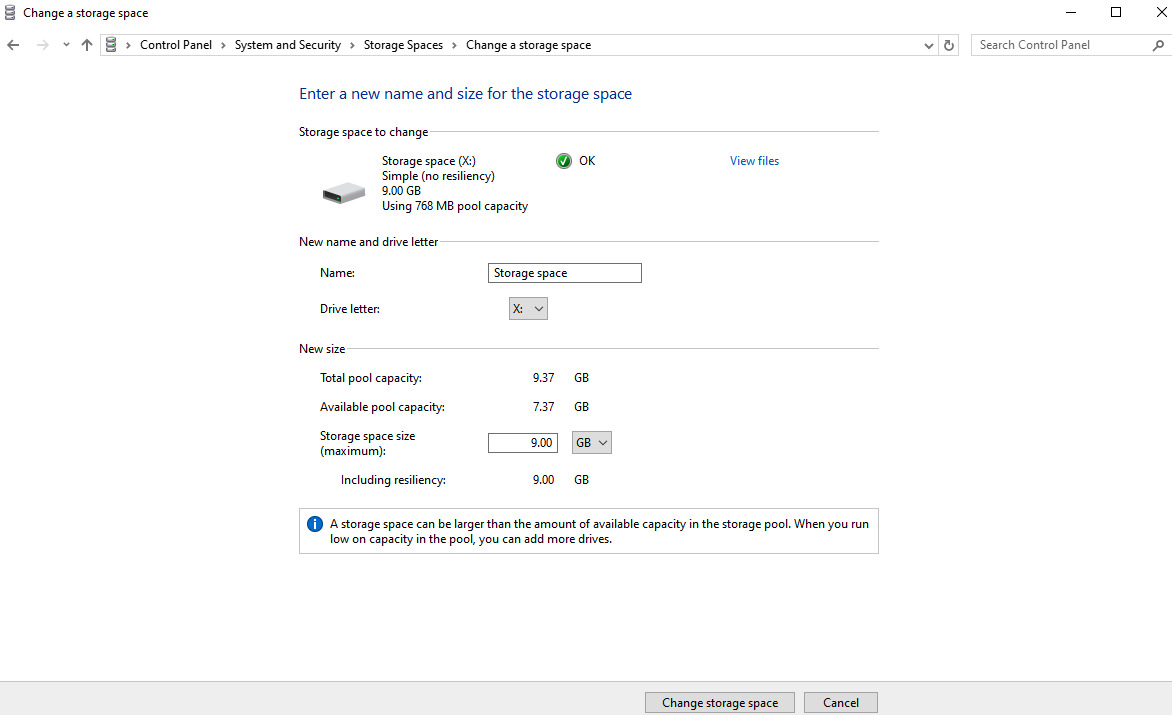This screenshot has width=1172, height=715.
Task: Cancel the storage space changes
Action: point(840,702)
